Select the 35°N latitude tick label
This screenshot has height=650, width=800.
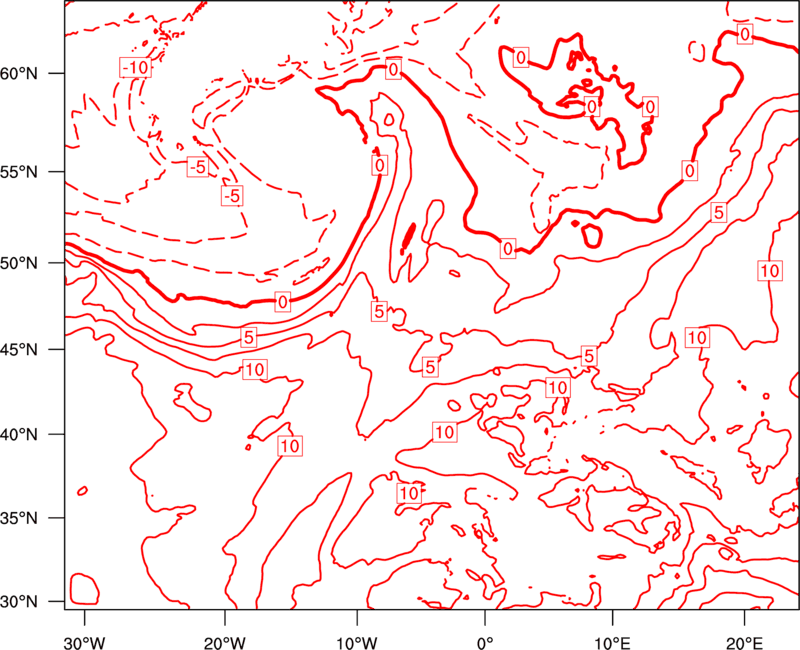point(19,518)
